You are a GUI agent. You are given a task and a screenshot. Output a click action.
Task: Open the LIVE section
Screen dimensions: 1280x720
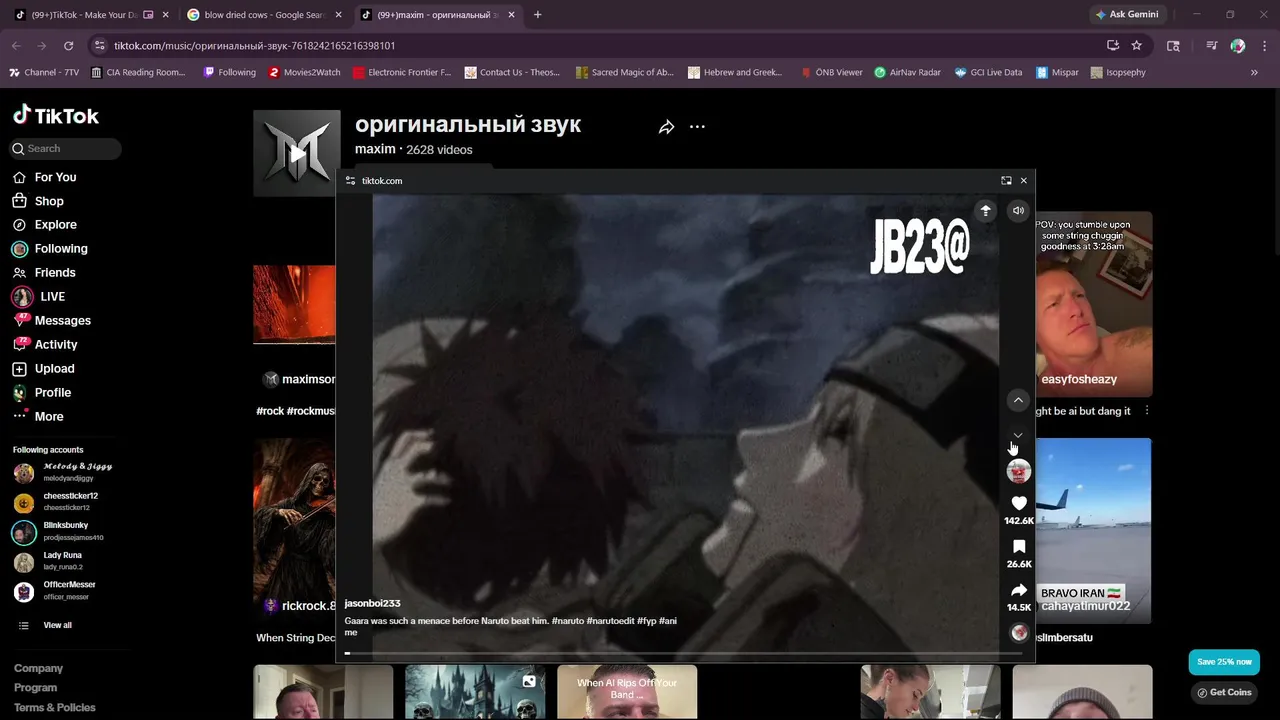tap(39, 297)
